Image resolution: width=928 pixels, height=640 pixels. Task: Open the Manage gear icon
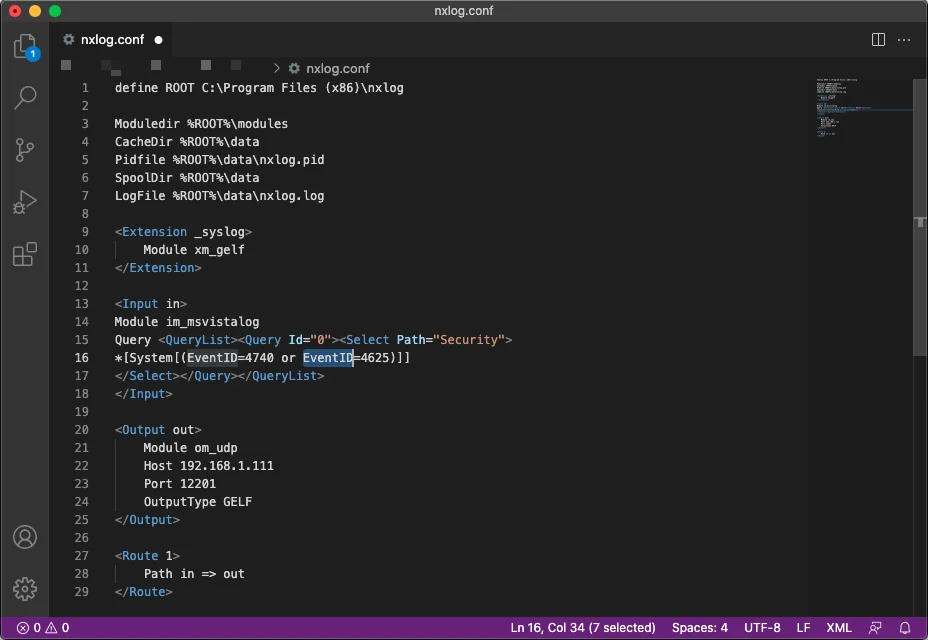(x=25, y=588)
